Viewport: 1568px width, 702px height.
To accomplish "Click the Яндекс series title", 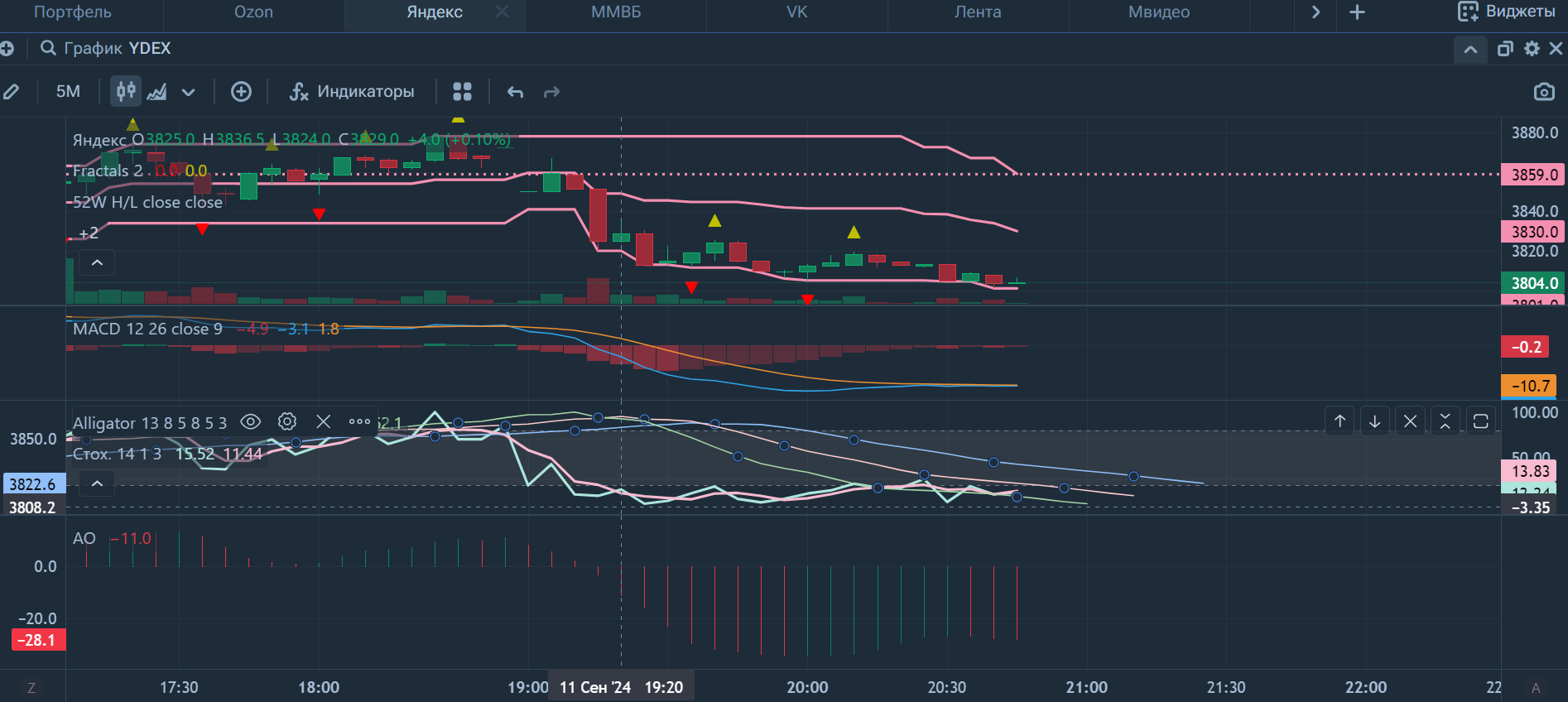I will 99,140.
